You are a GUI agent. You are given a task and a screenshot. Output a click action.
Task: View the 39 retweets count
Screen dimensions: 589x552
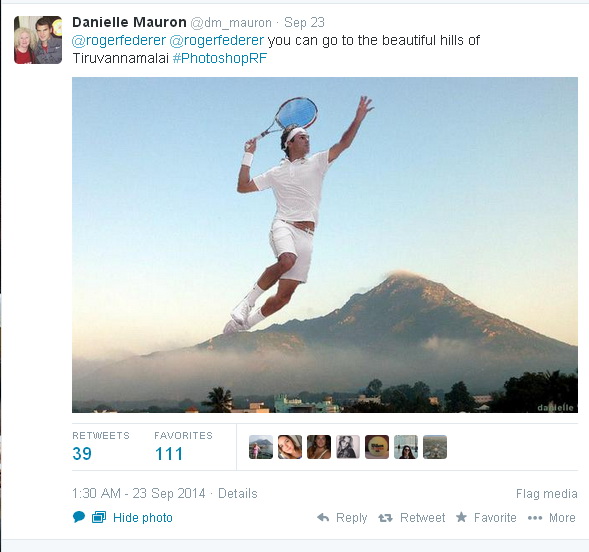click(82, 454)
